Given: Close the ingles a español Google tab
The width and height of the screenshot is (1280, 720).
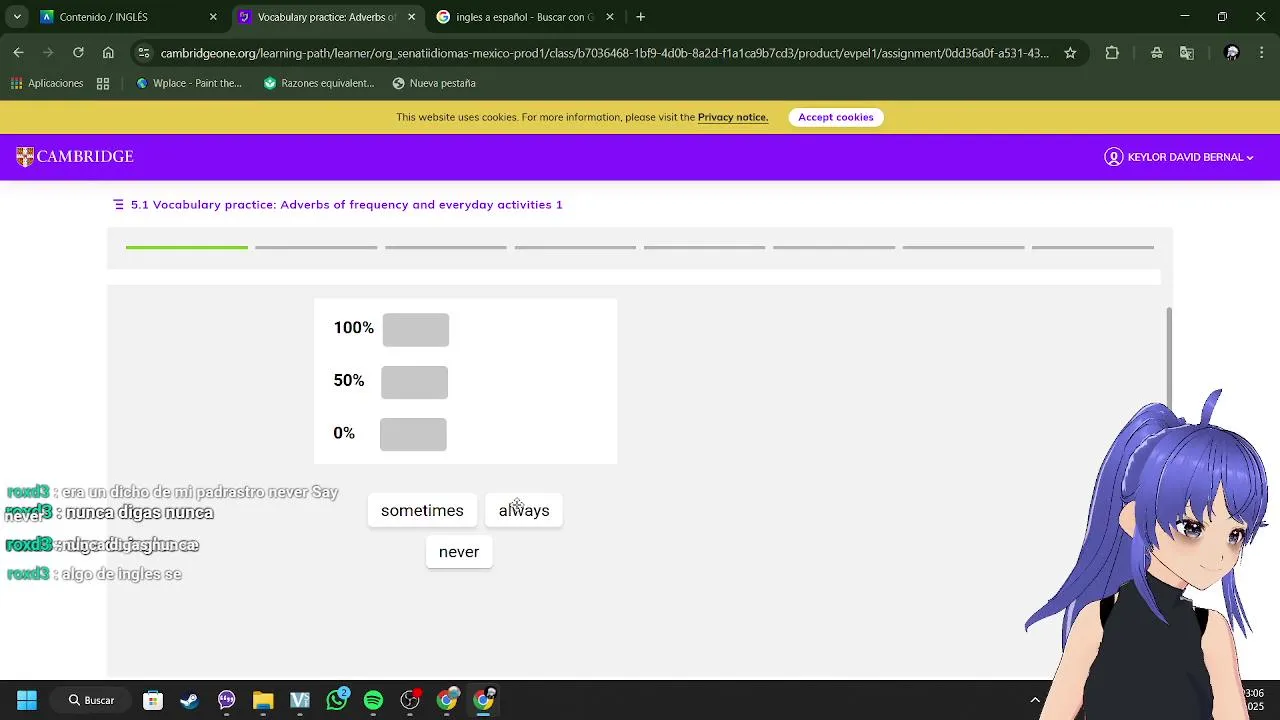Looking at the screenshot, I should (x=610, y=17).
